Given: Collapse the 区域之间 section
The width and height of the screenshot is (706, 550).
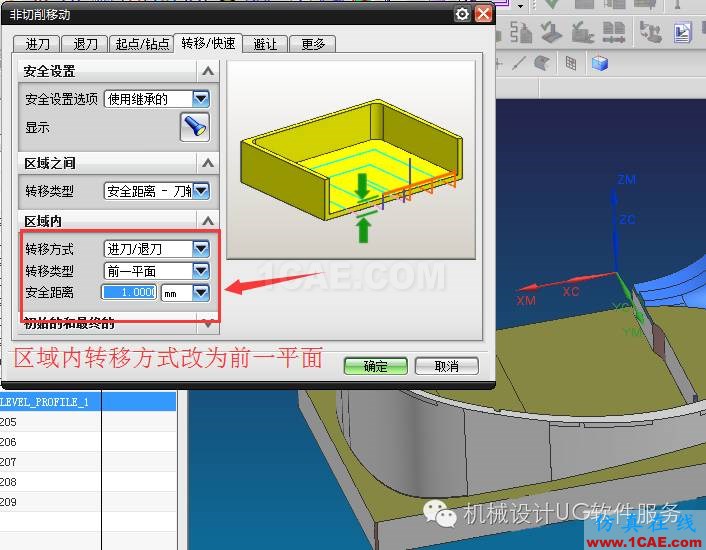Looking at the screenshot, I should point(208,163).
